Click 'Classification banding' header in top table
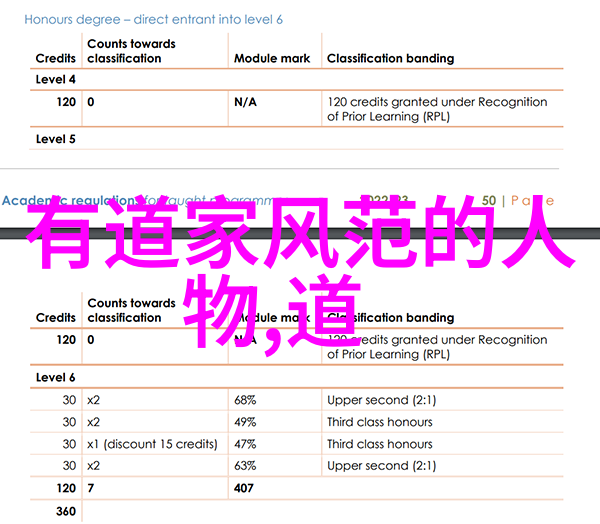 pyautogui.click(x=388, y=58)
